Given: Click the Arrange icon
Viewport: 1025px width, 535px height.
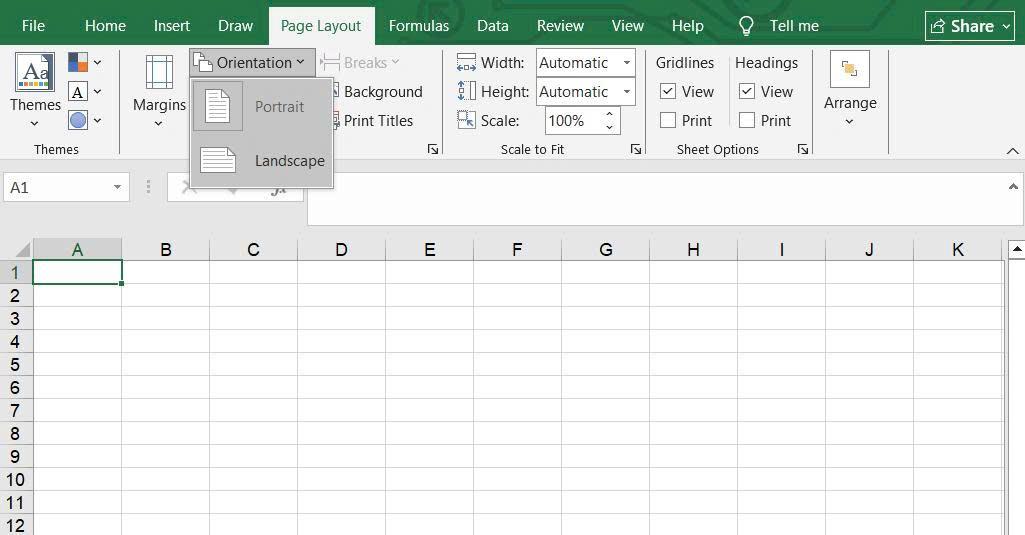Looking at the screenshot, I should tap(849, 69).
